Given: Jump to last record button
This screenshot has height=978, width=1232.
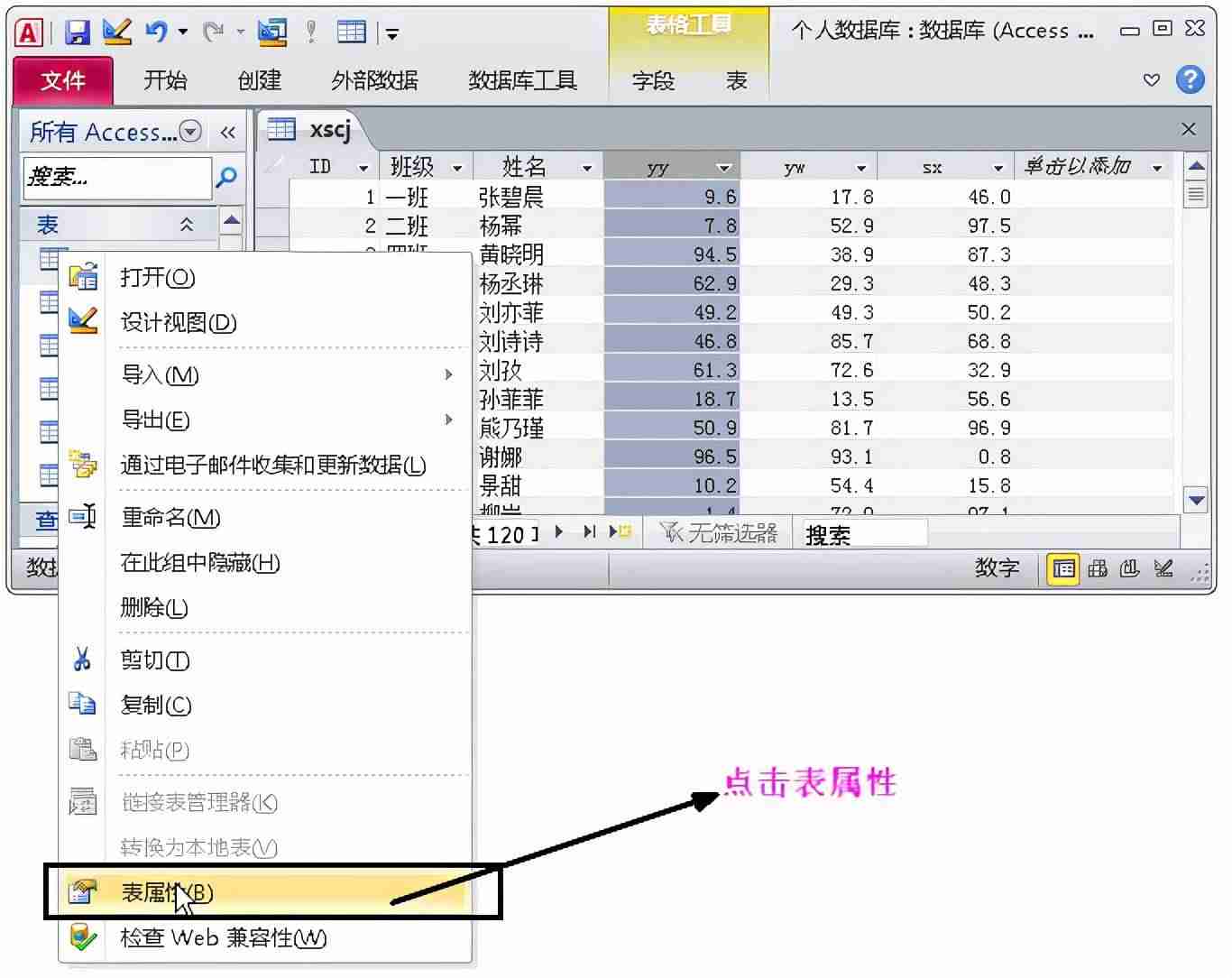Looking at the screenshot, I should 590,531.
